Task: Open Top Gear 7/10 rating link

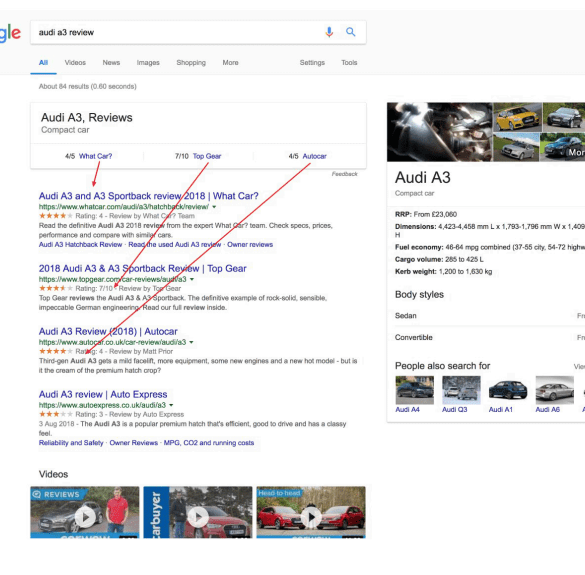Action: point(207,156)
